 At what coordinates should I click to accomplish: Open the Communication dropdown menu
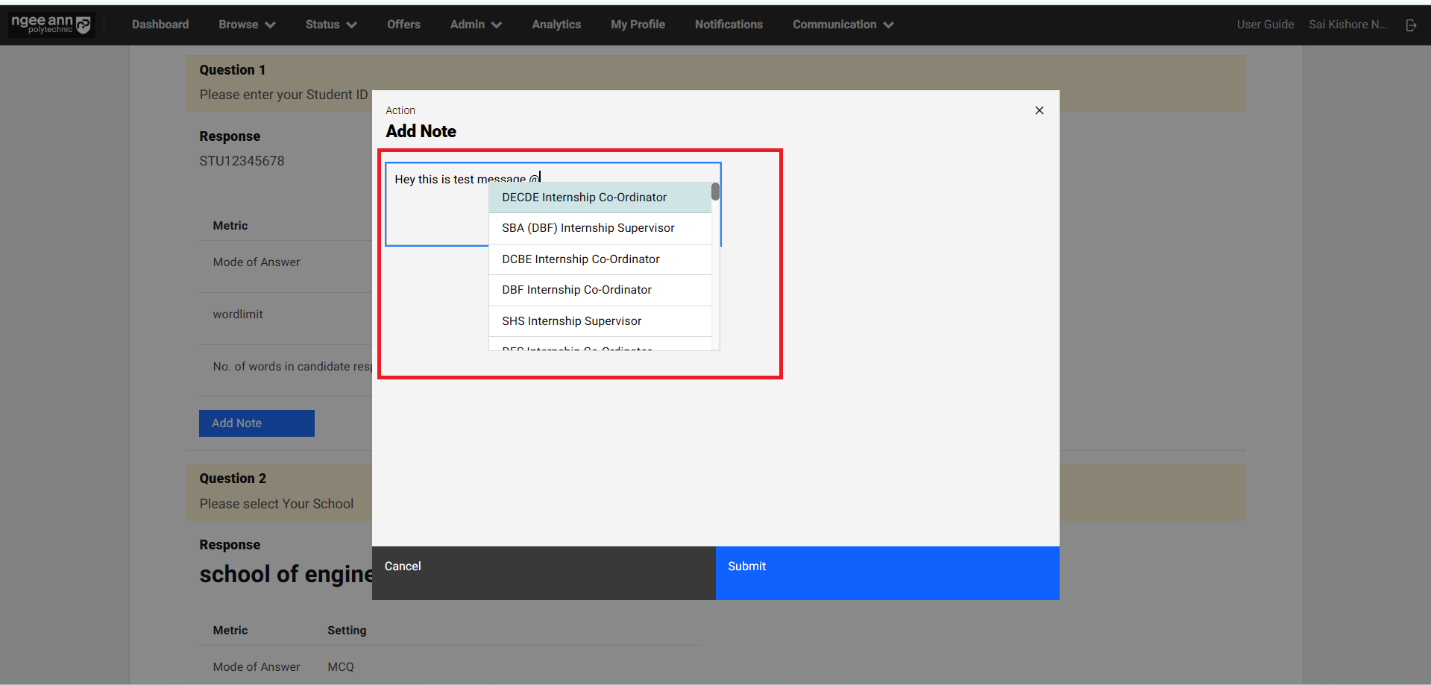point(843,25)
